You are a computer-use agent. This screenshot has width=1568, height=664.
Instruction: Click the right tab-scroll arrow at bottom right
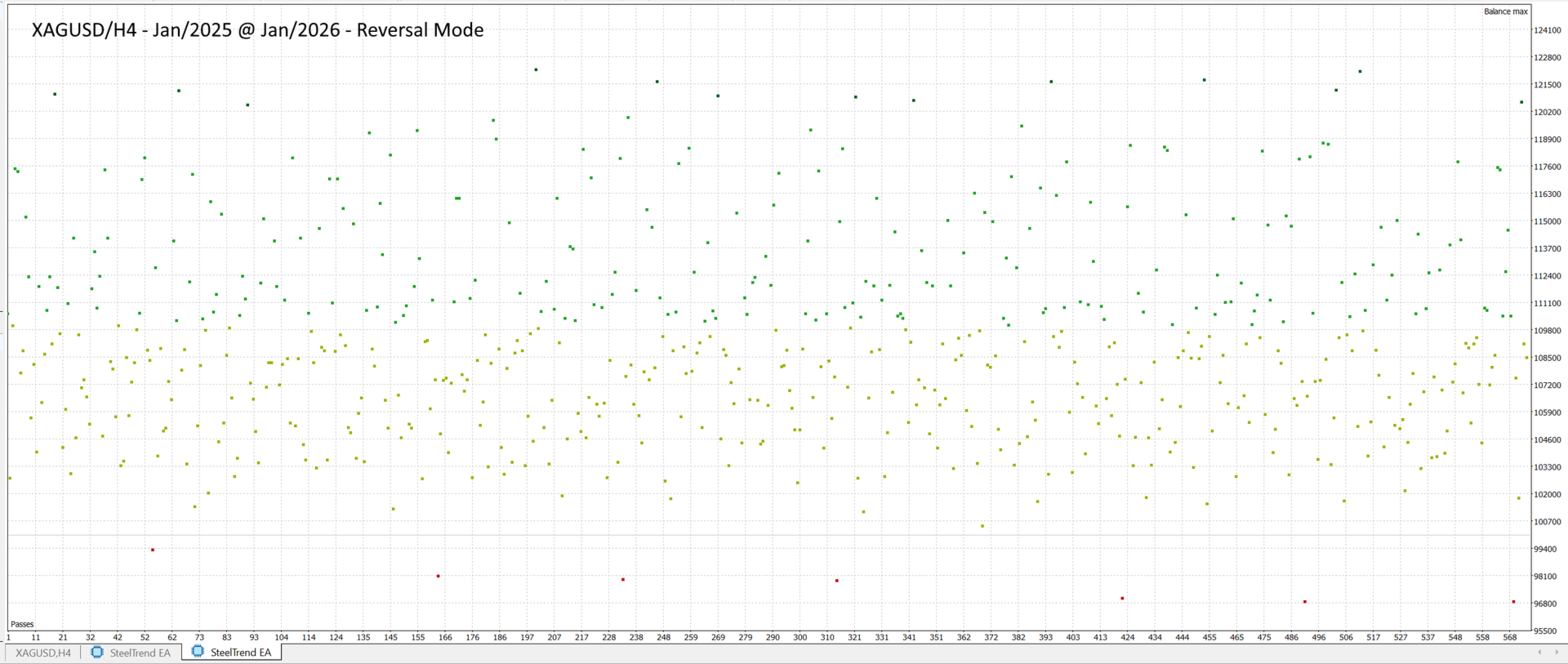coord(1558,652)
